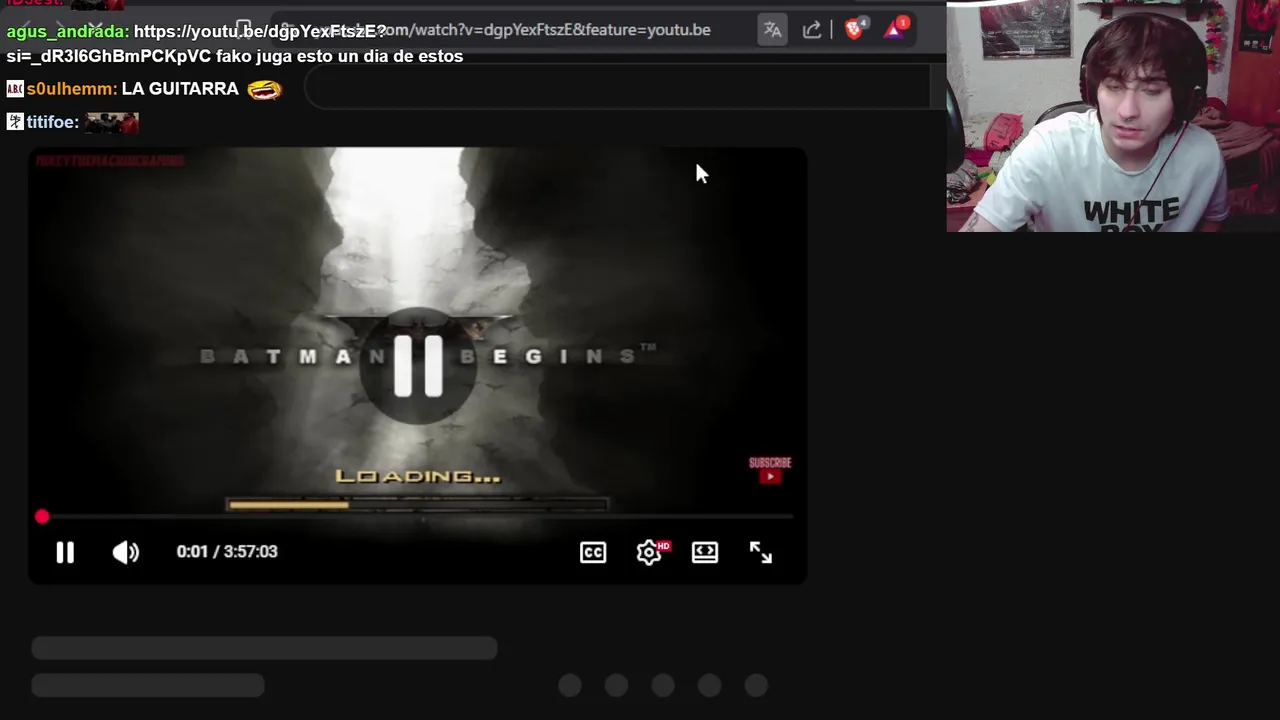Open the HD settings gear
This screenshot has height=720, width=1280.
point(650,552)
